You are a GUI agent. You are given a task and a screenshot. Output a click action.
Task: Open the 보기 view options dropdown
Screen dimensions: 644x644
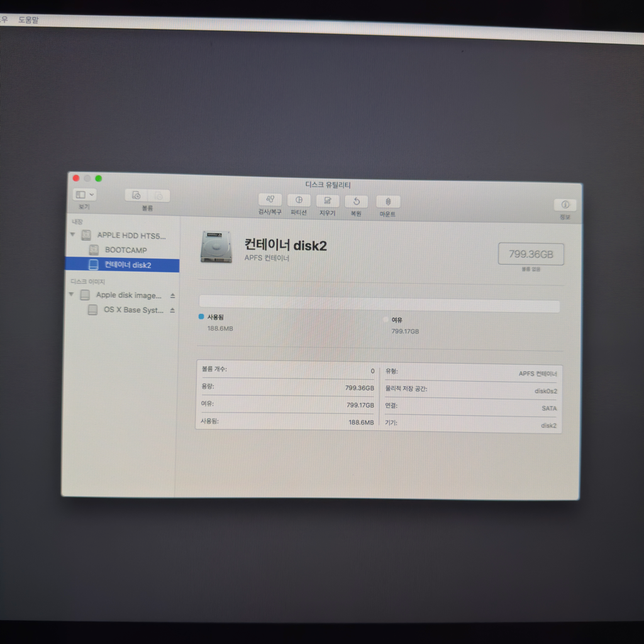(85, 194)
